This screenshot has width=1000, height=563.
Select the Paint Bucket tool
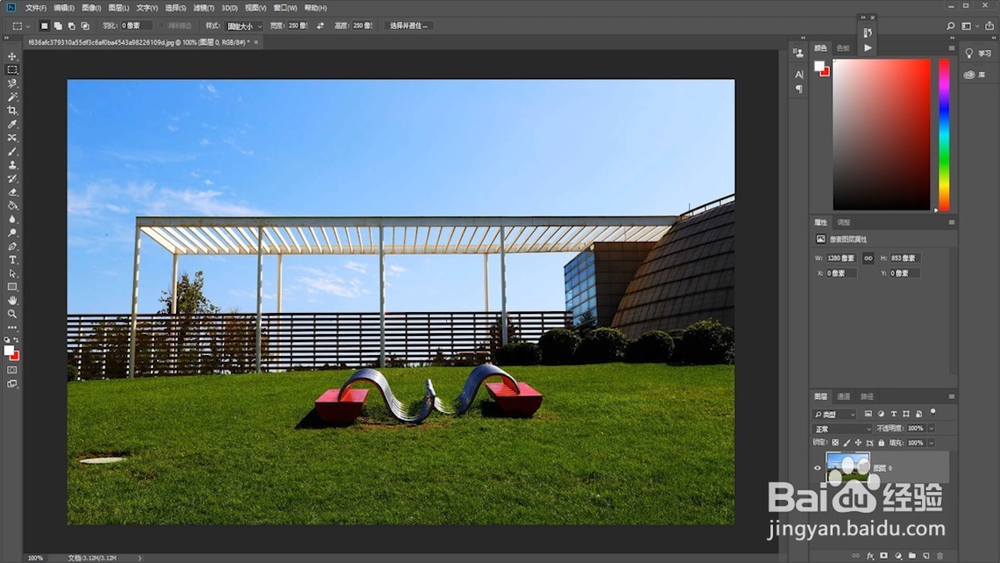tap(12, 205)
